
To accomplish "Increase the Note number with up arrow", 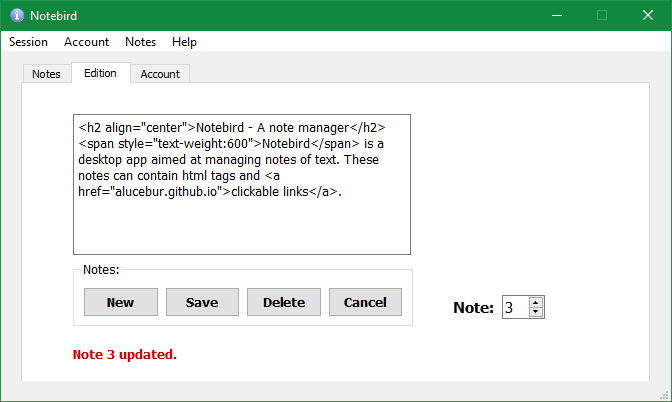I will pos(535,303).
